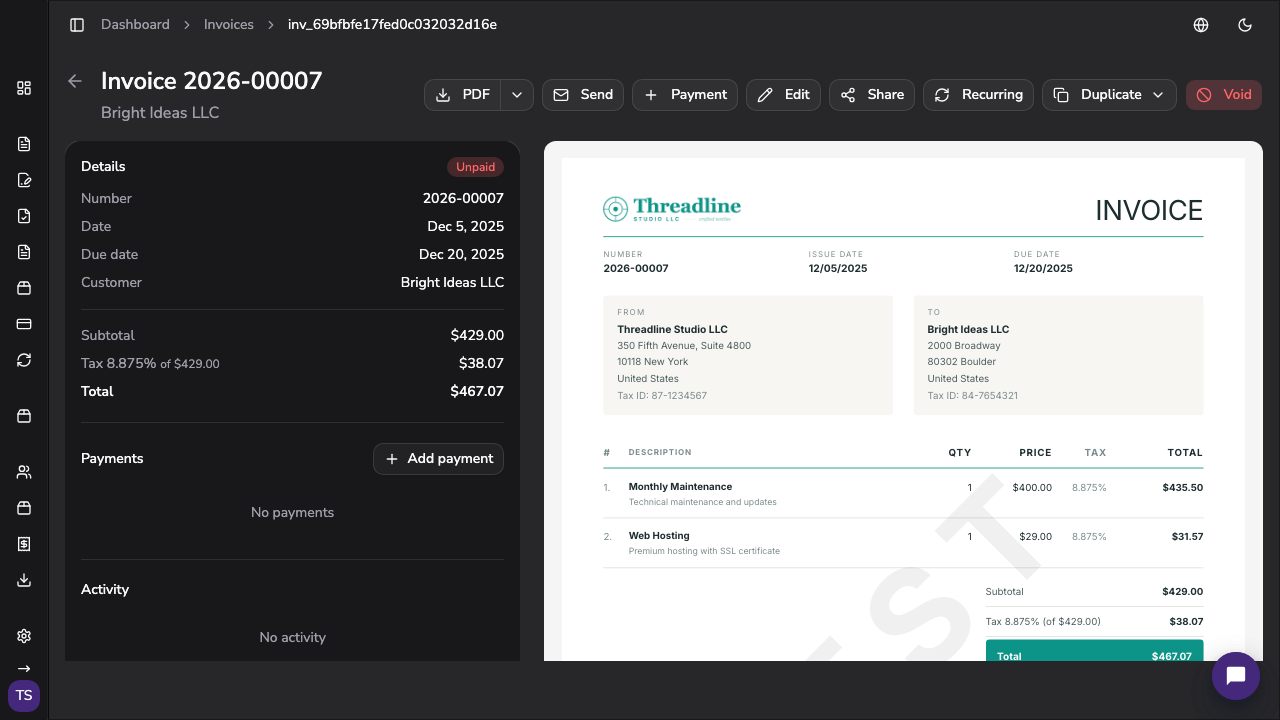Viewport: 1280px width, 720px height.
Task: Click the No activity text
Action: click(292, 638)
